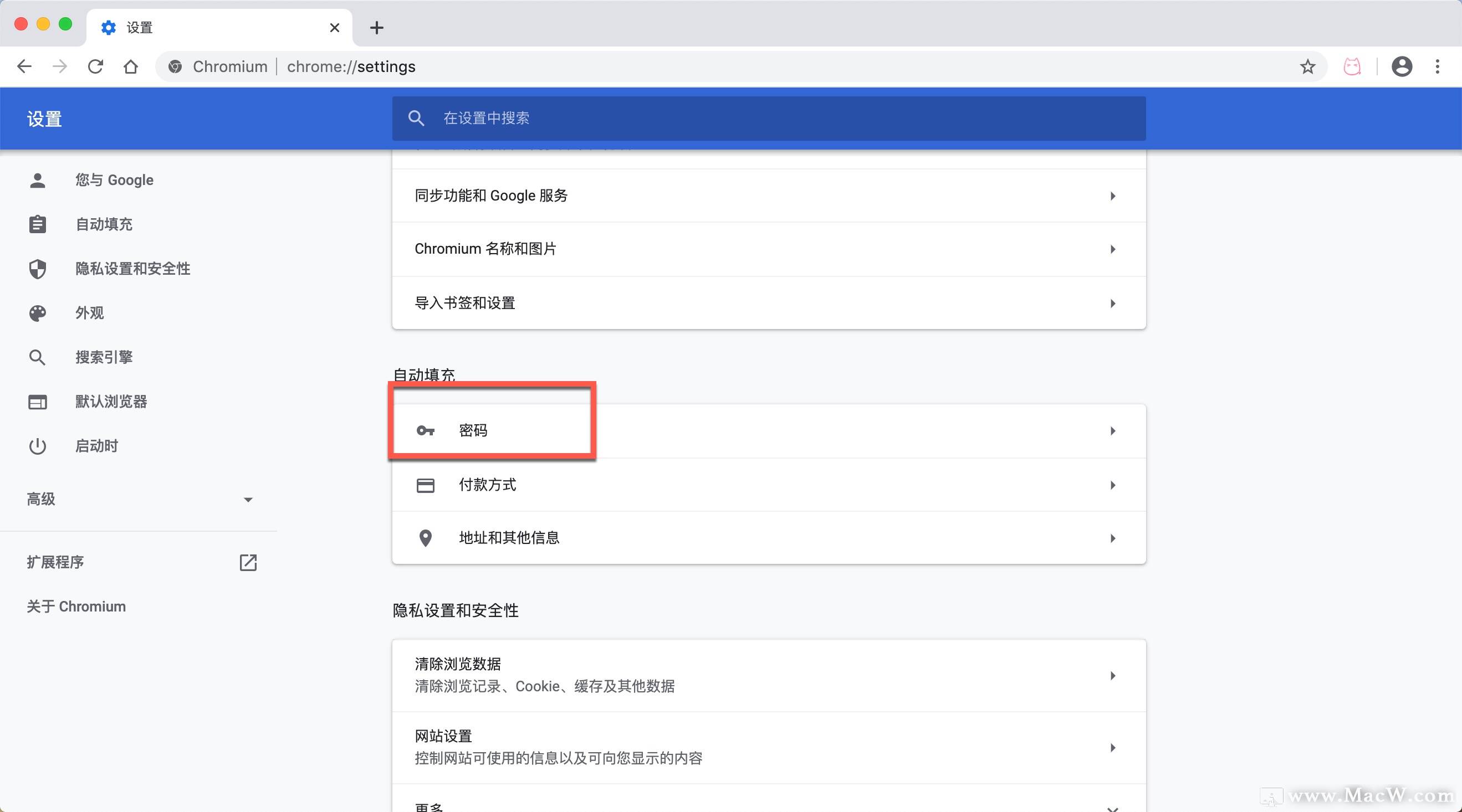Open 外观 in the sidebar
Viewport: 1462px width, 812px height.
90,312
